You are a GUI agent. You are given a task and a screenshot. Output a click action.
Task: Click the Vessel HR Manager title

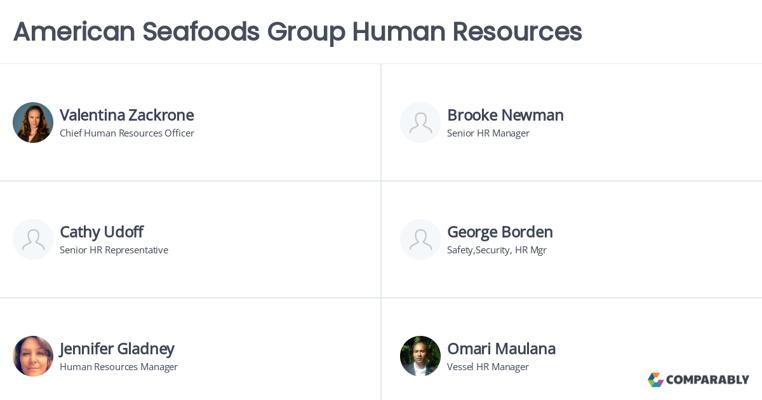488,367
